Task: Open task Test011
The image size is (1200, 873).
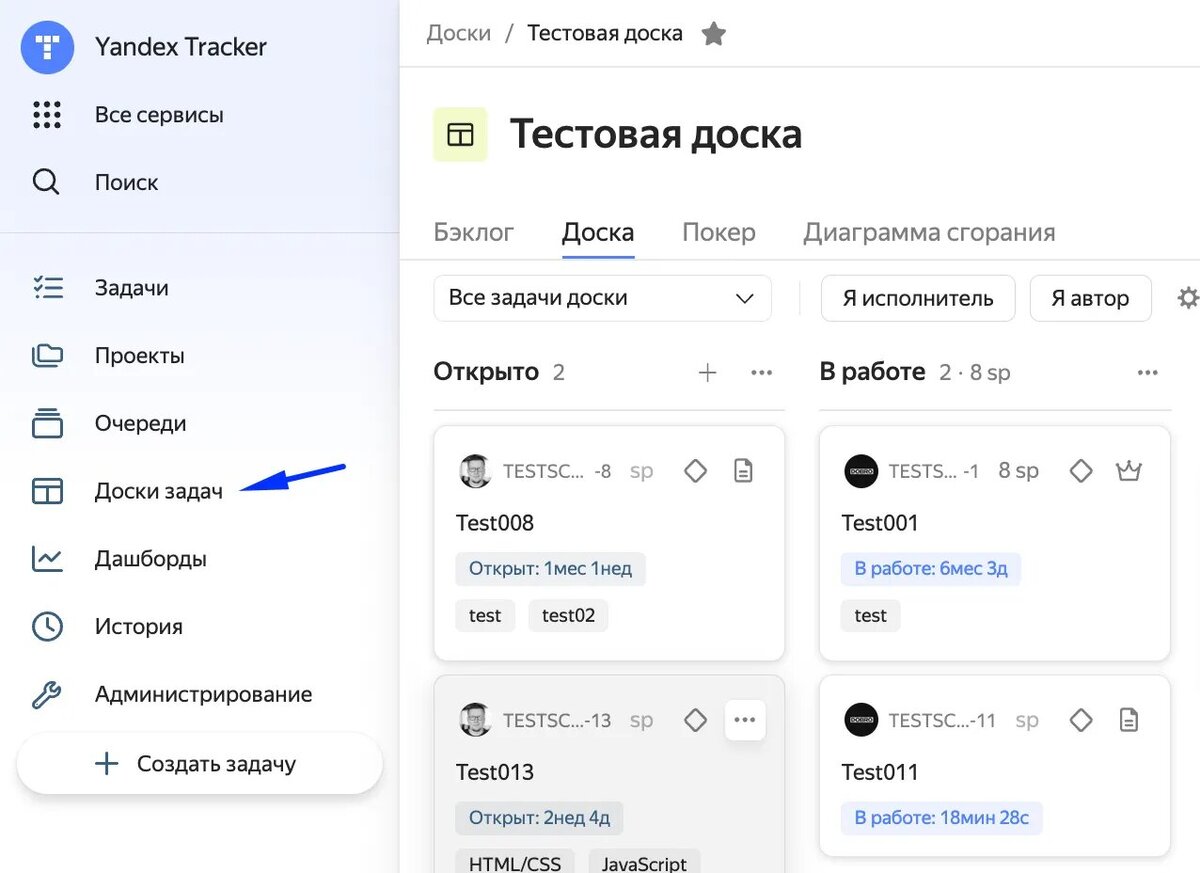Action: point(880,772)
